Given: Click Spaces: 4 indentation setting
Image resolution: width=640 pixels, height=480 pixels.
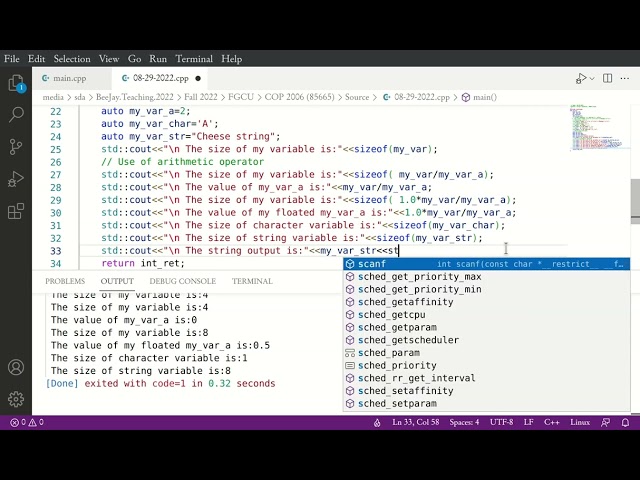Looking at the screenshot, I should 464,422.
